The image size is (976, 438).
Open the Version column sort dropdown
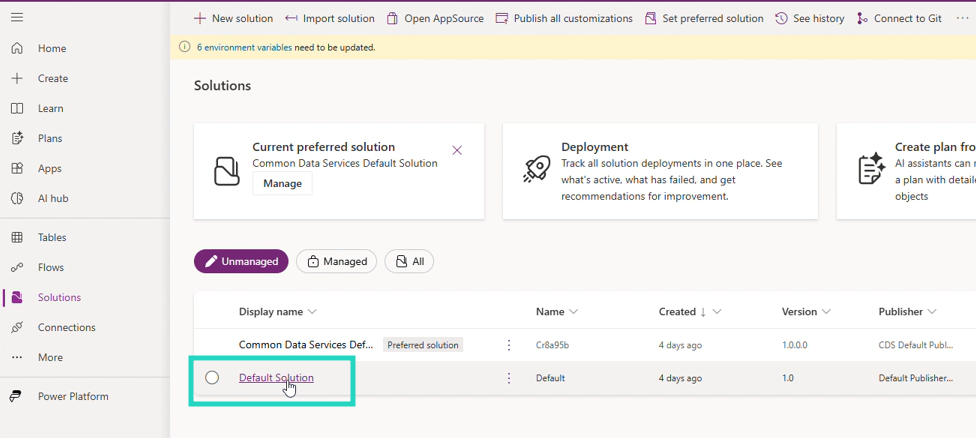tap(826, 312)
